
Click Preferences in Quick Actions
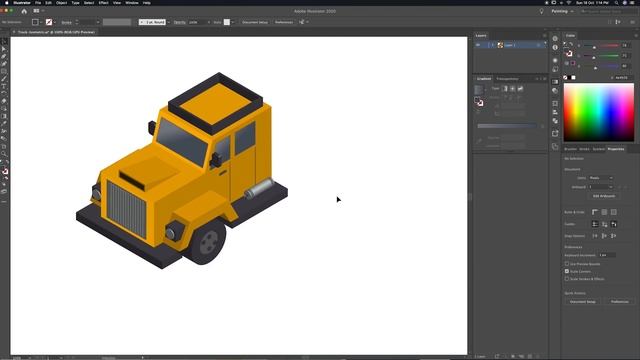620,302
